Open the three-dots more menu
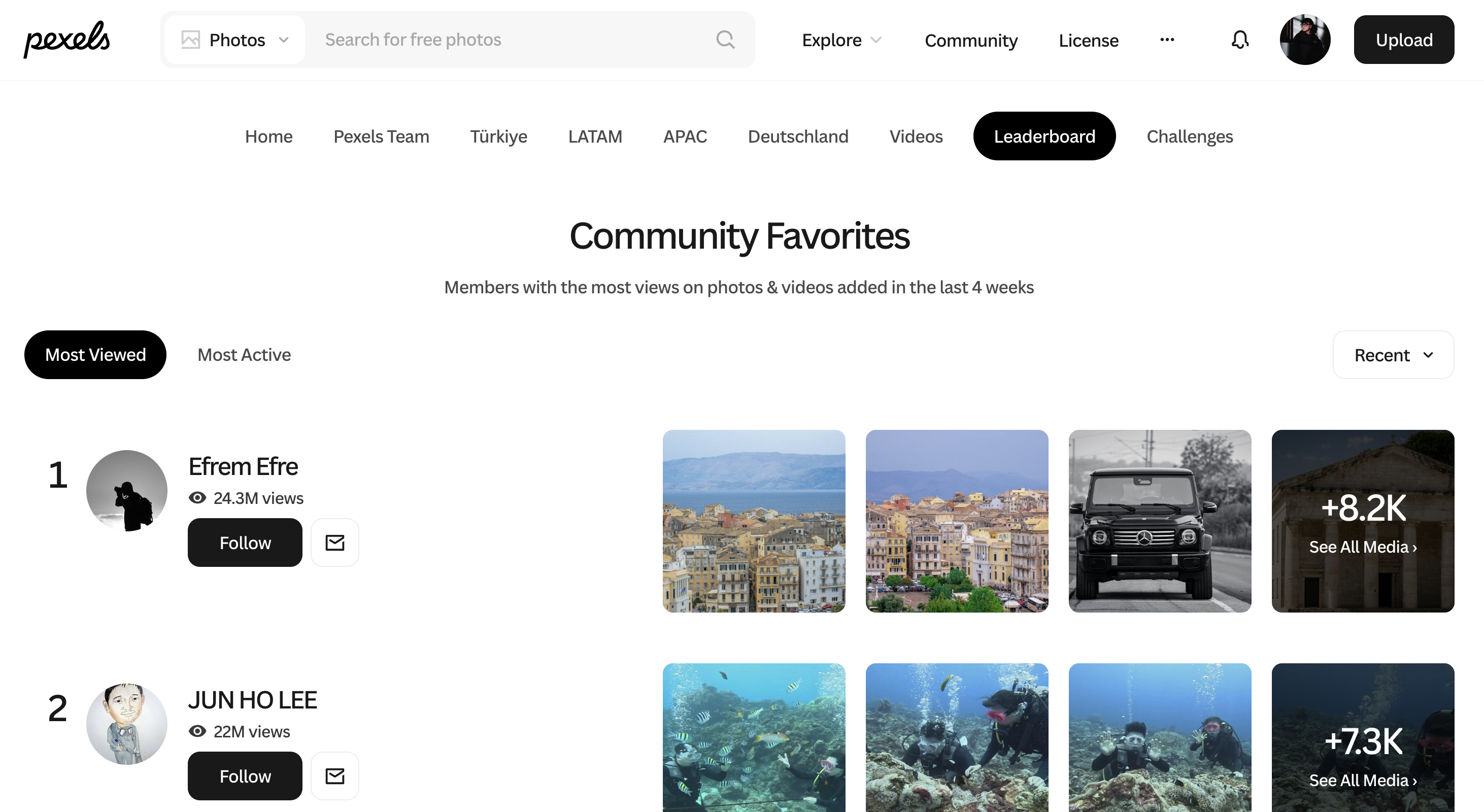Viewport: 1484px width, 812px height. tap(1167, 40)
